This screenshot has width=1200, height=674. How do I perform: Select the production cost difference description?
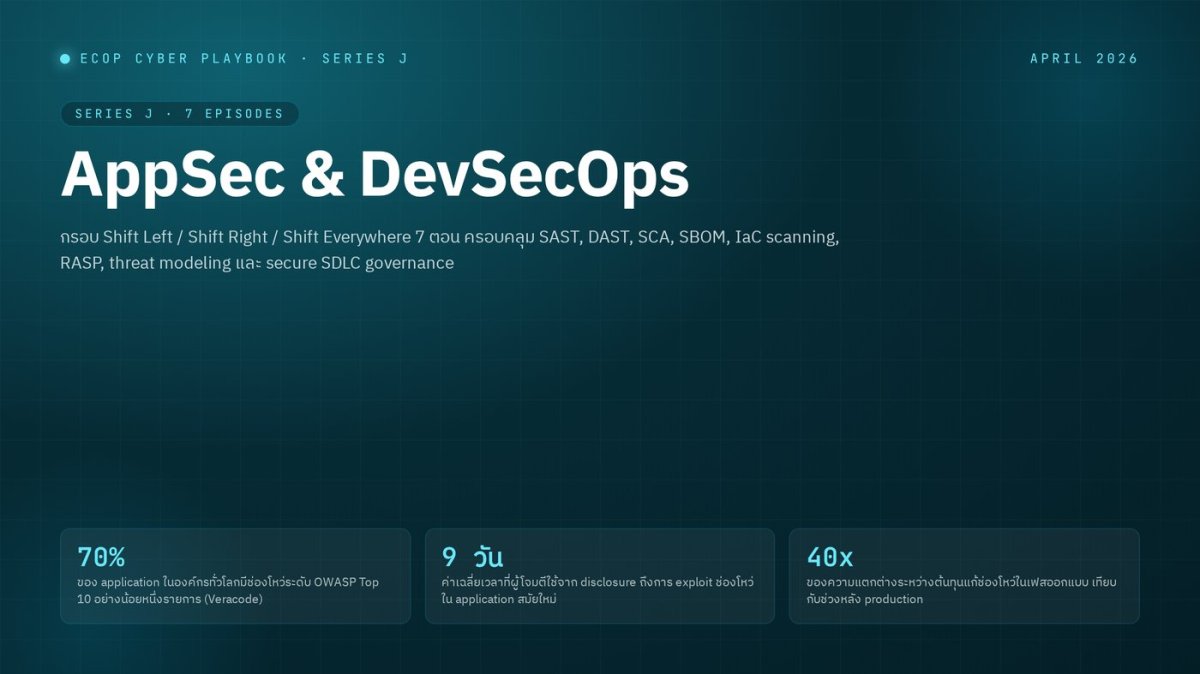(961, 590)
